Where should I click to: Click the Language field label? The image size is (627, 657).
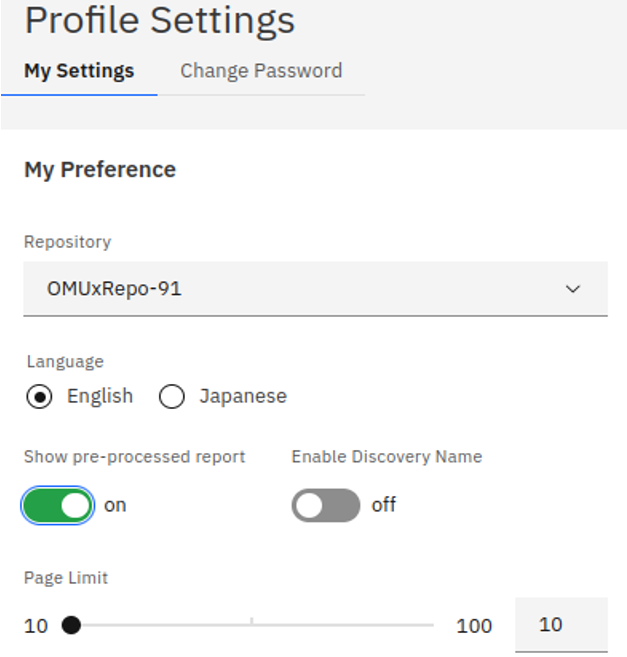[x=65, y=361]
